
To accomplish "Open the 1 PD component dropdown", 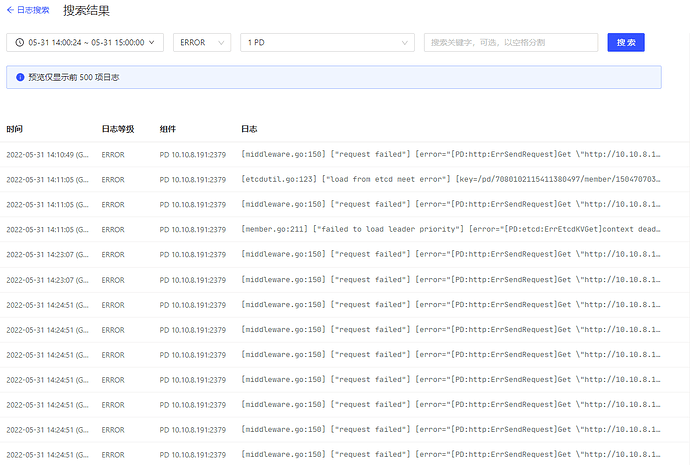I will coord(327,42).
